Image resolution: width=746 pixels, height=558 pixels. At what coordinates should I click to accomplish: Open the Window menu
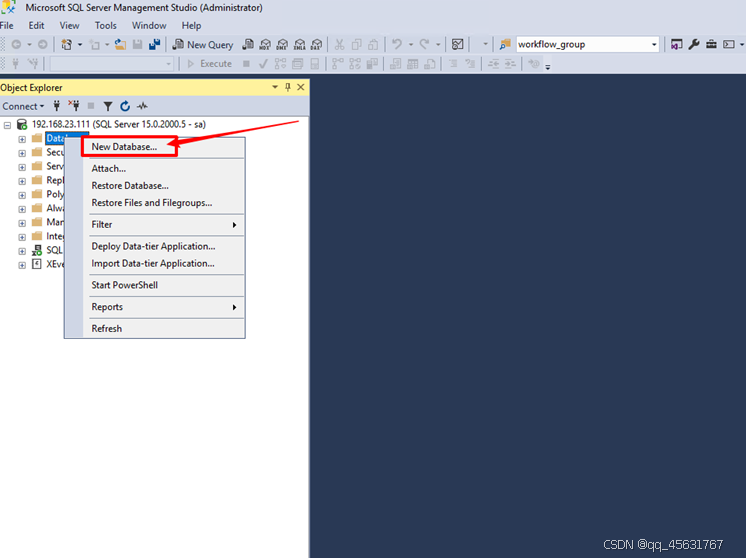pos(149,26)
